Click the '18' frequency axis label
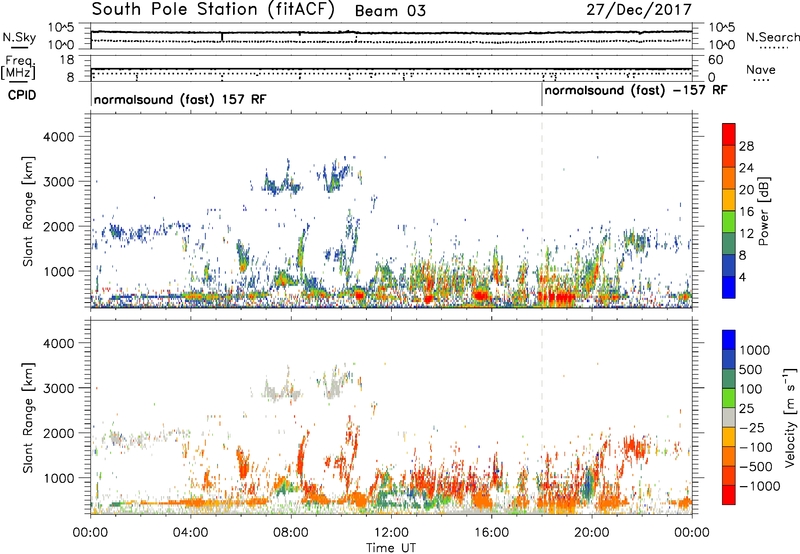The height and width of the screenshot is (554, 800). coord(67,60)
